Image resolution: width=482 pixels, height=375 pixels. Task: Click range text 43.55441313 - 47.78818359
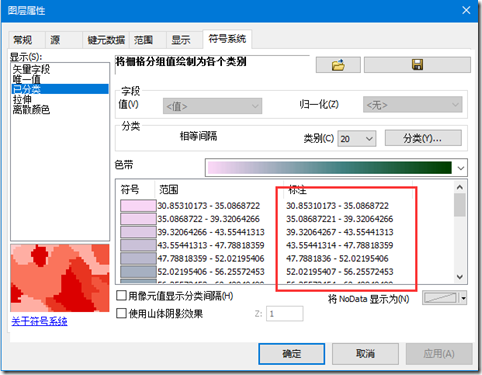point(211,245)
